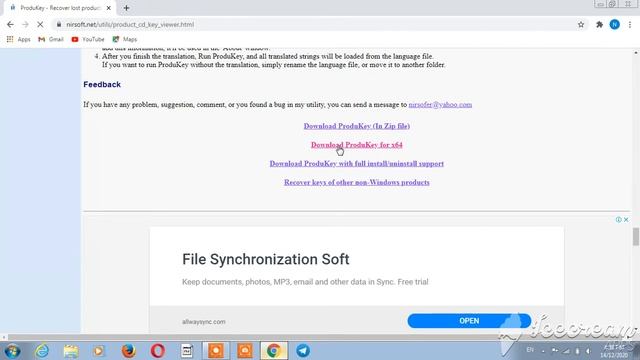Viewport: 640px width, 360px height.
Task: Open File Explorer from the taskbar
Action: (71, 351)
